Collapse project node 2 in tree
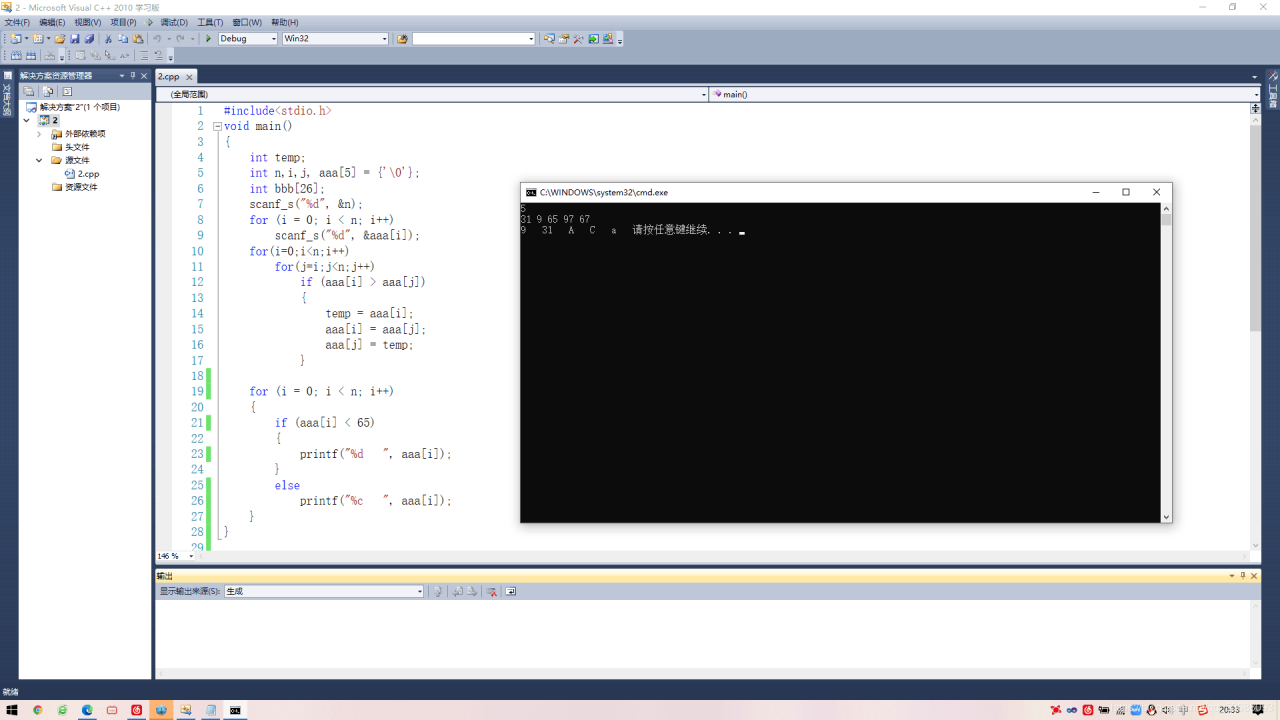1280x720 pixels. tap(27, 120)
